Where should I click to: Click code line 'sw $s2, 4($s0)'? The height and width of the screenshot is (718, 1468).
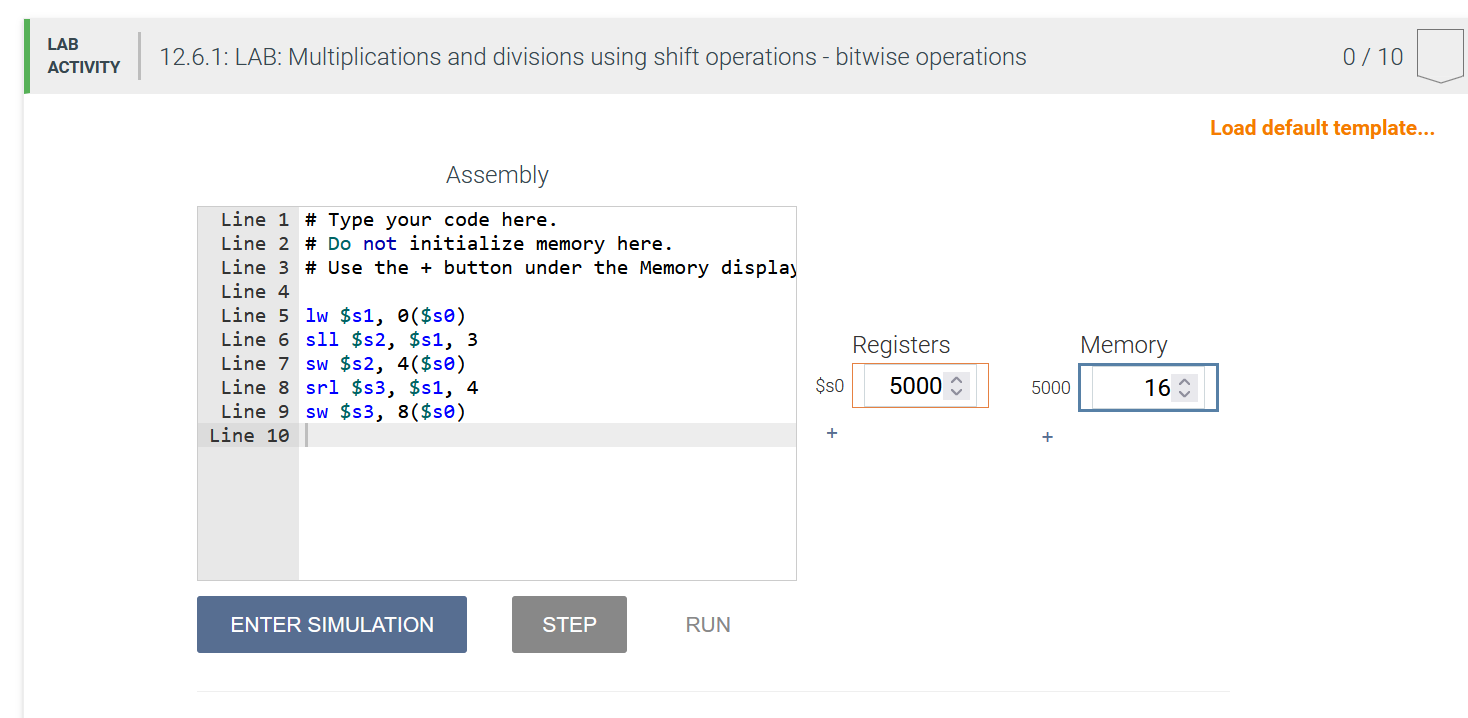(x=386, y=364)
